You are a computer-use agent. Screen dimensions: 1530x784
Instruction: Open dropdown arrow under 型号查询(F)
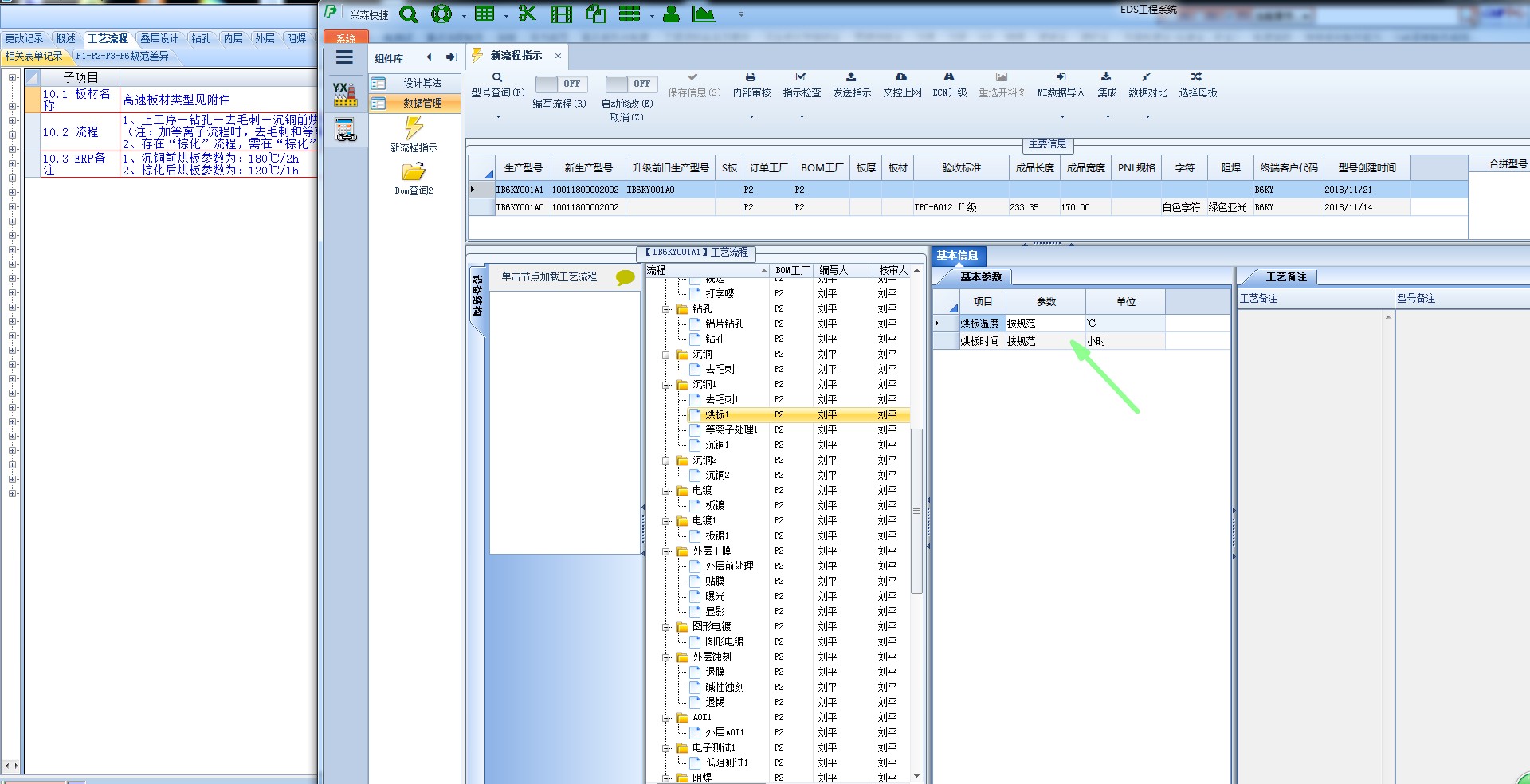[498, 117]
